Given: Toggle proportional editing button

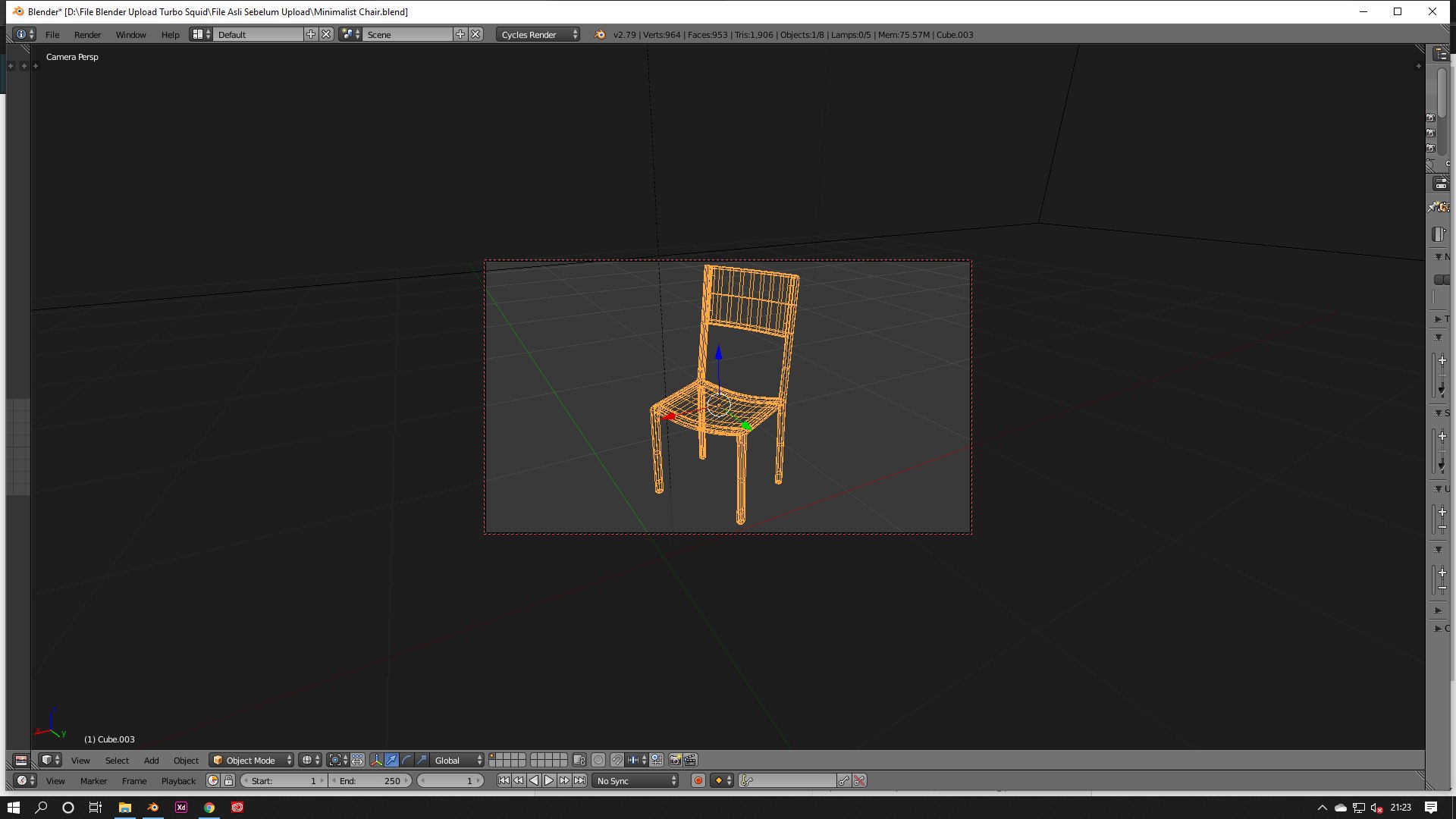Looking at the screenshot, I should coord(598,760).
